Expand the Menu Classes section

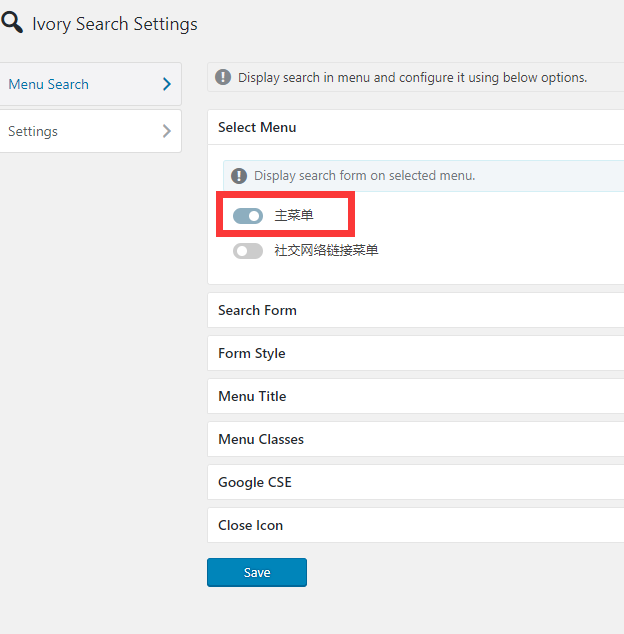point(416,439)
